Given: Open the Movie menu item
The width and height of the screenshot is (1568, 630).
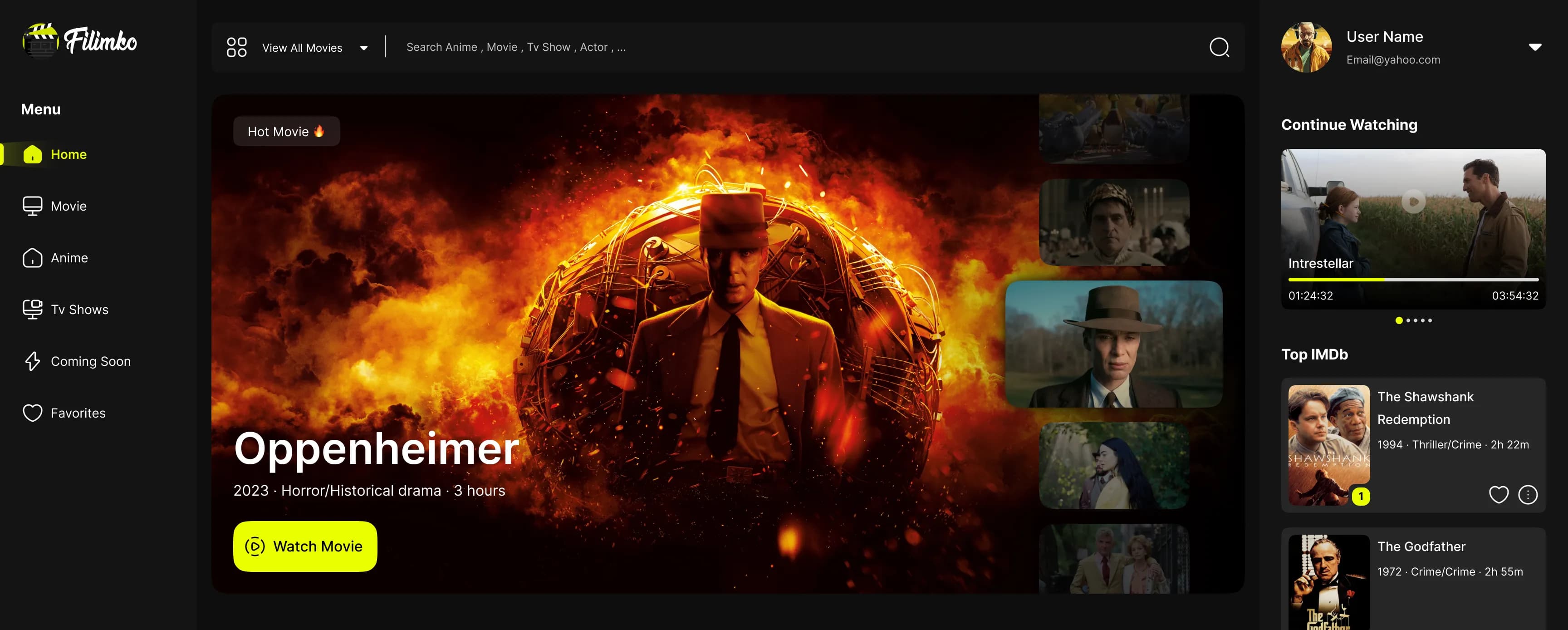Looking at the screenshot, I should point(68,207).
